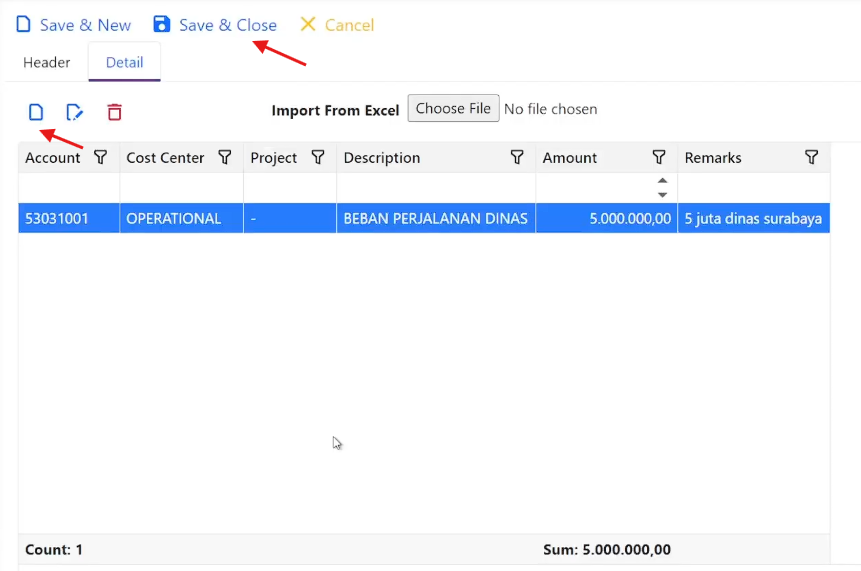Click the Remarks filter input field
Image resolution: width=861 pixels, height=571 pixels.
[x=754, y=188]
